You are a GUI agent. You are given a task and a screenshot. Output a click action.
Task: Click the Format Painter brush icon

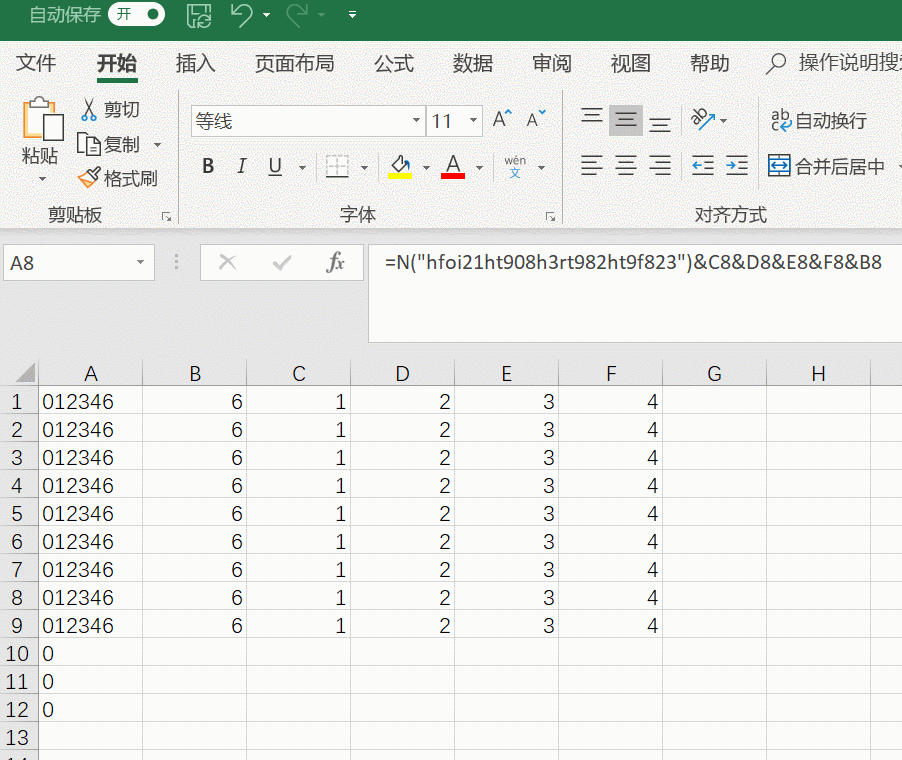[89, 178]
